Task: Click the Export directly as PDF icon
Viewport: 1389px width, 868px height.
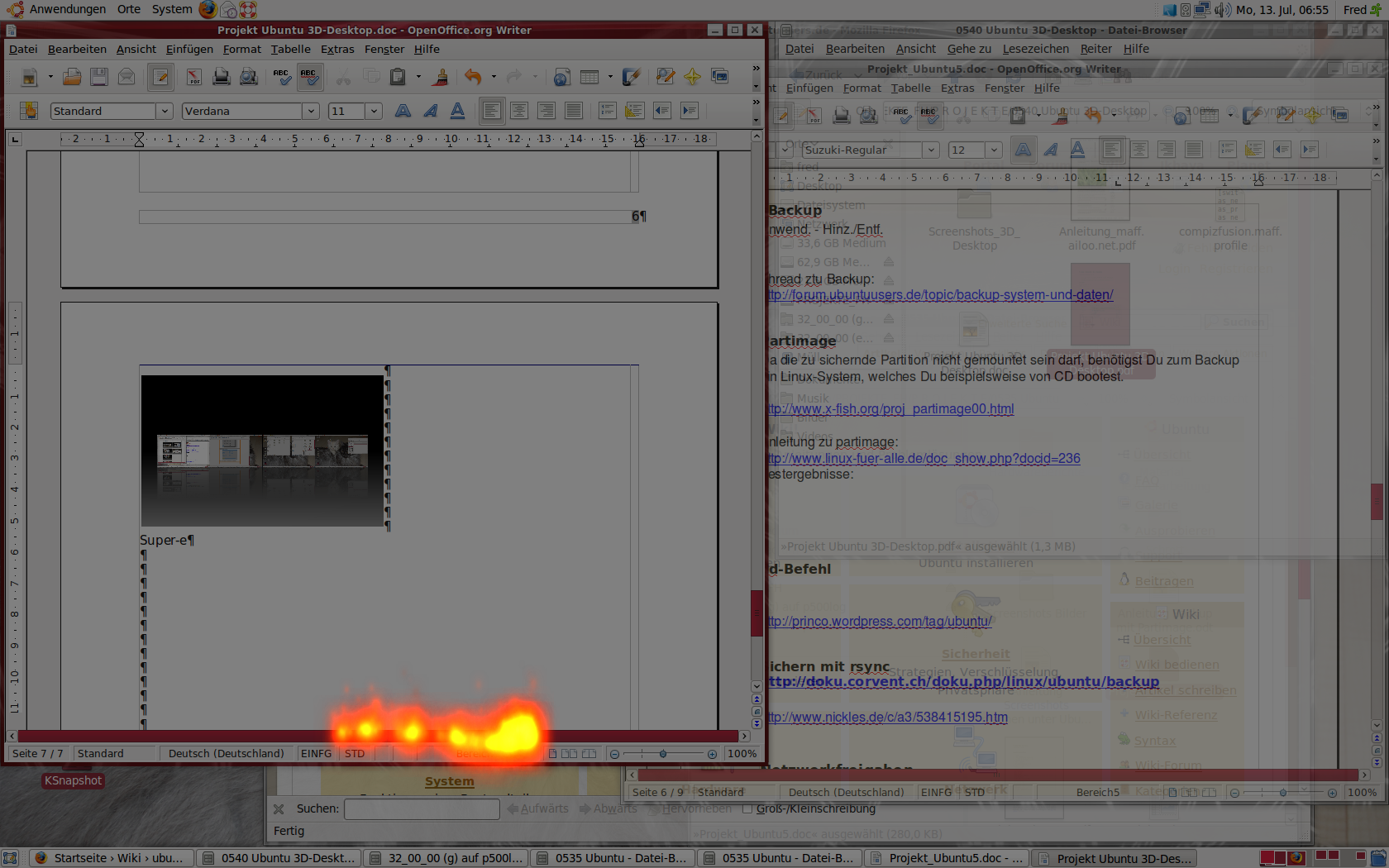Action: pos(193,78)
